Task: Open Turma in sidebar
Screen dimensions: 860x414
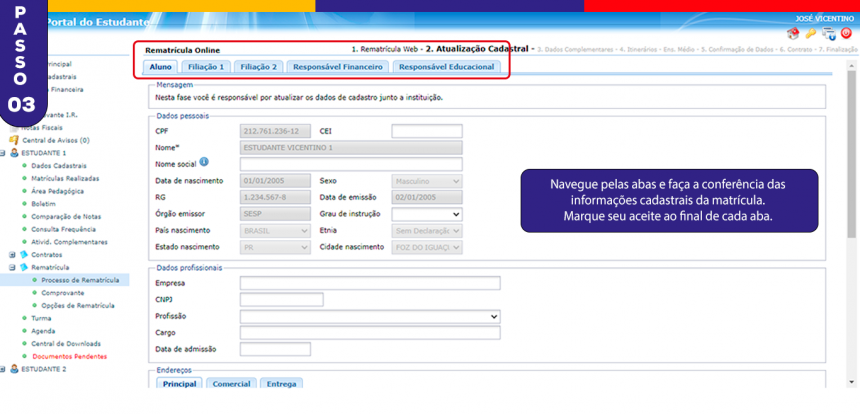Action: tap(41, 318)
